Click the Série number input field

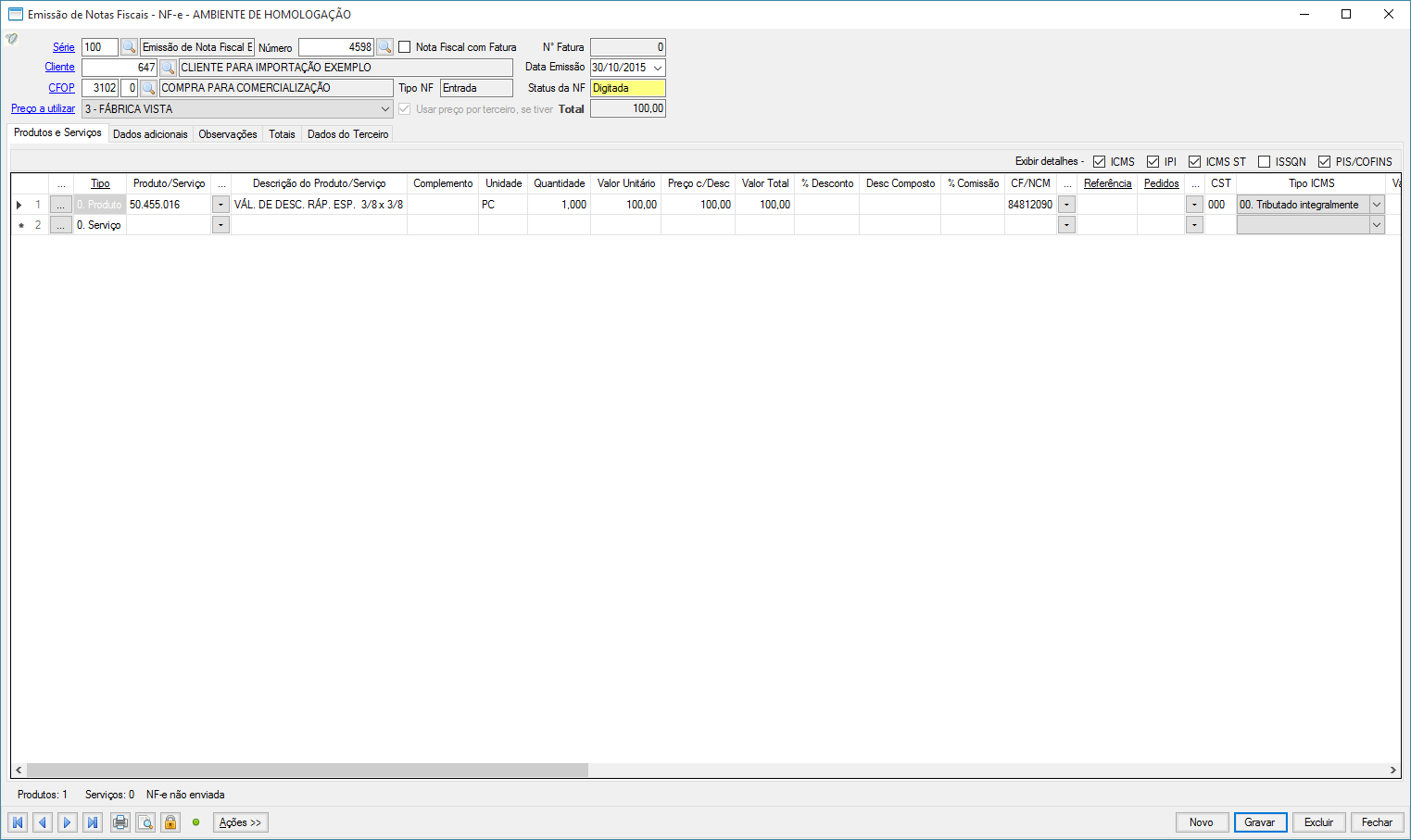coord(100,47)
